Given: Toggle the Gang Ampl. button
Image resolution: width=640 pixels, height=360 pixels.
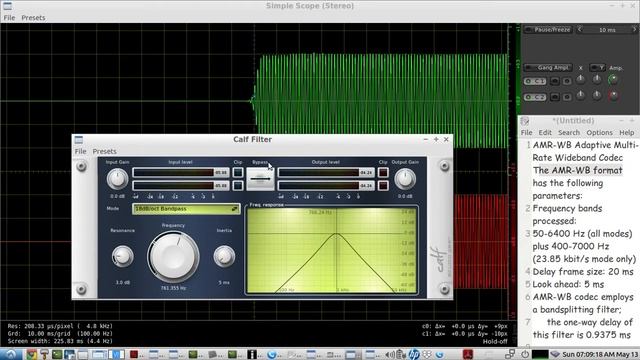Looking at the screenshot, I should point(548,68).
